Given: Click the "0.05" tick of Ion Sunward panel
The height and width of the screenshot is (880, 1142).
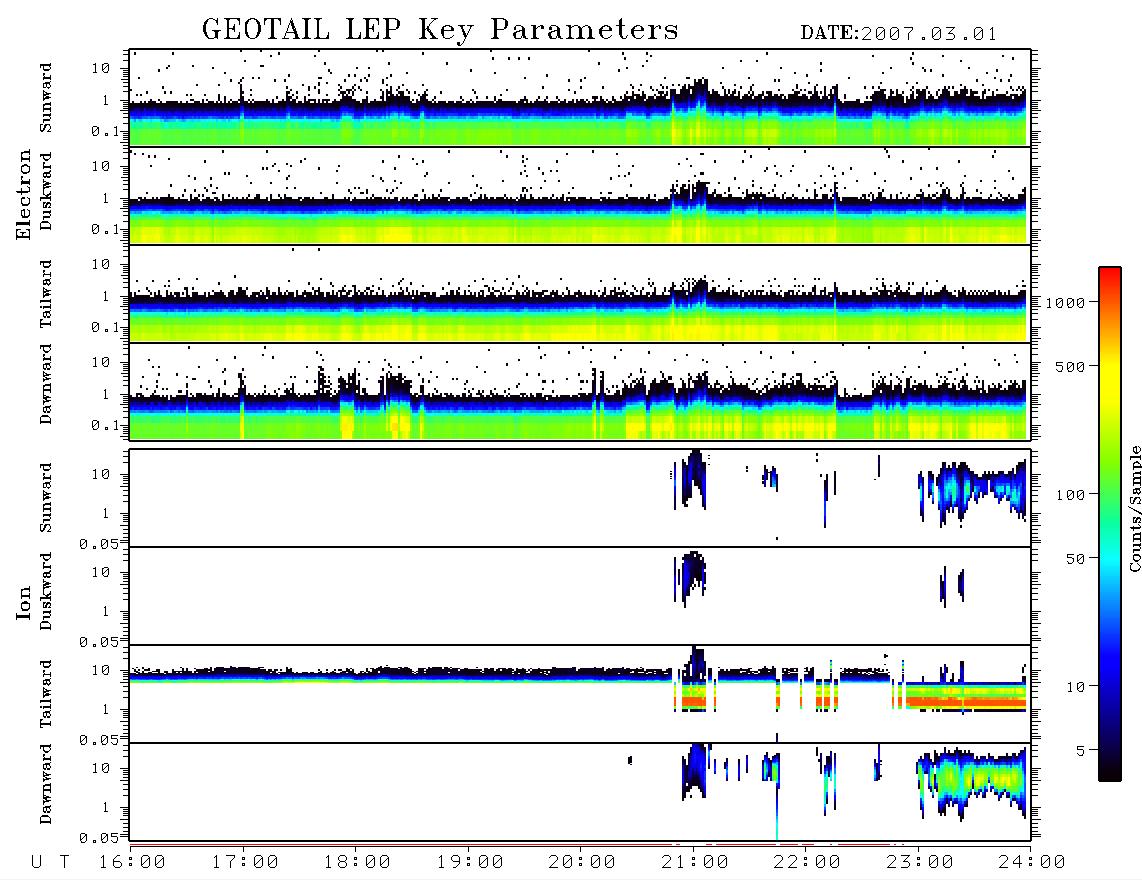Looking at the screenshot, I should click(x=99, y=543).
